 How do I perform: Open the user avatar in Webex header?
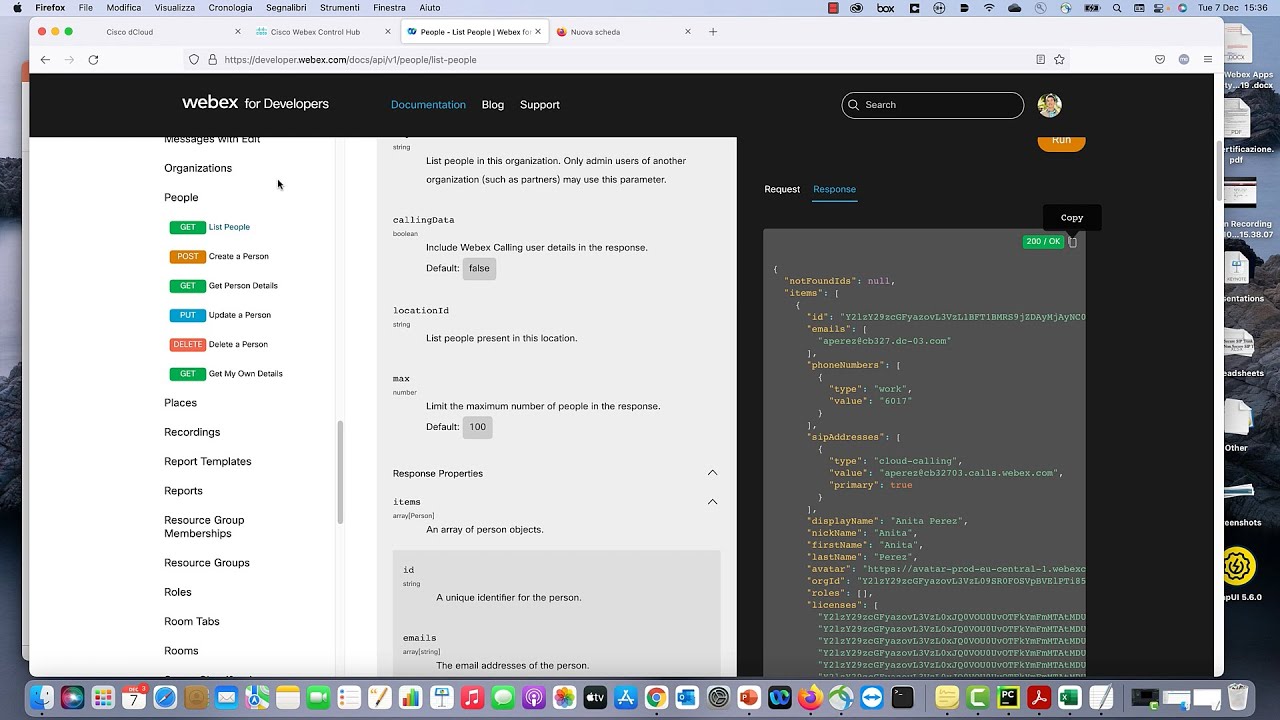point(1049,105)
